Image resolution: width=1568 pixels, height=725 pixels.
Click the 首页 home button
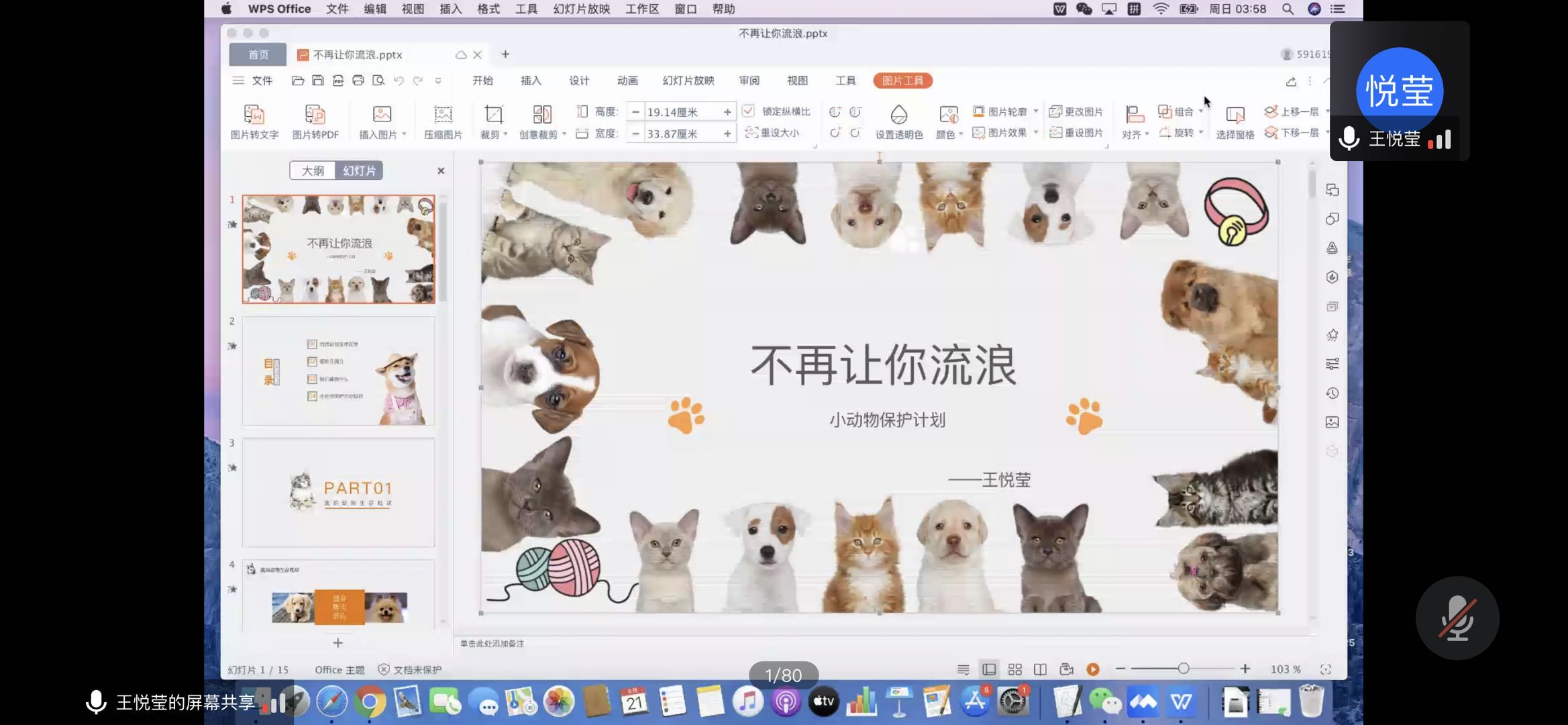[x=258, y=54]
